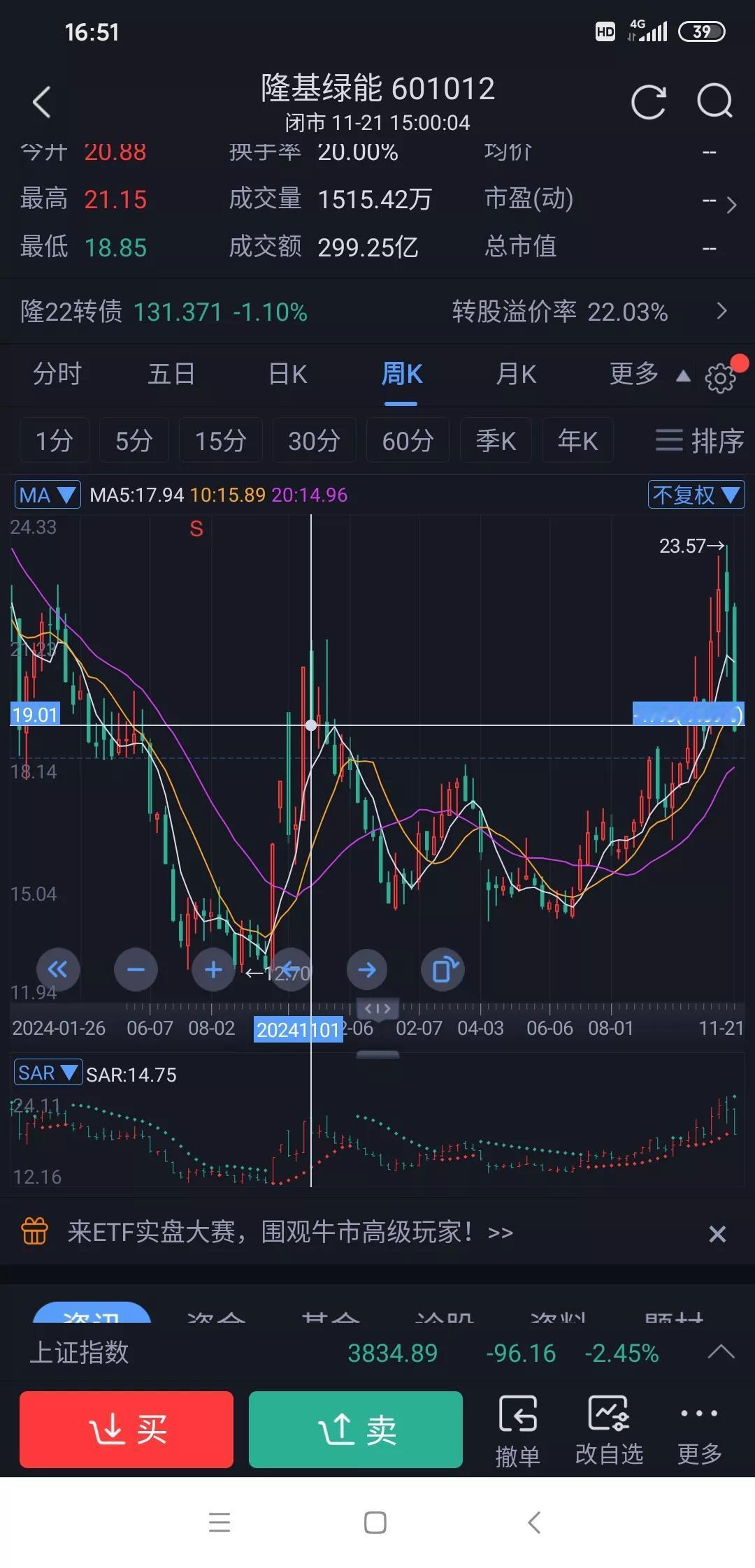Open 不复权 adjustment dropdown
The image size is (755, 1568).
point(696,495)
